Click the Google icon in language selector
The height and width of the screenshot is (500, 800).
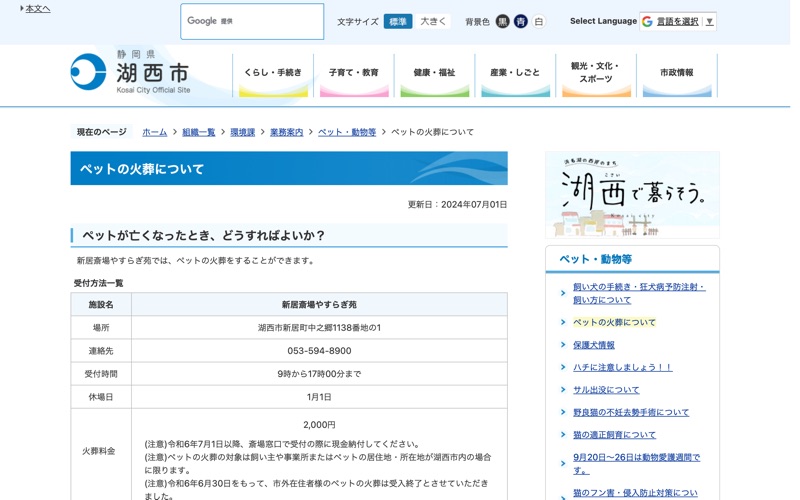click(x=647, y=21)
